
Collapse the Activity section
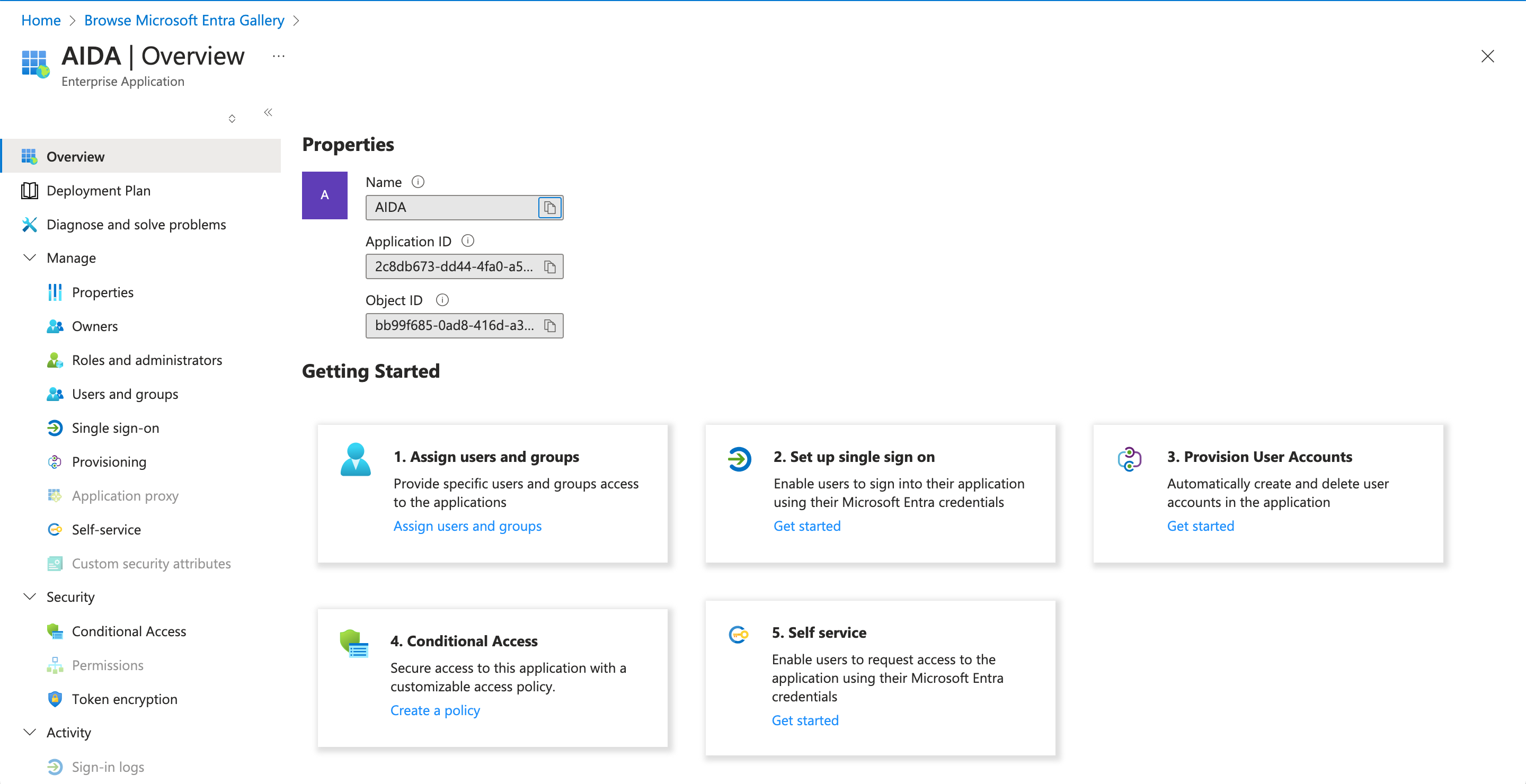pyautogui.click(x=30, y=732)
